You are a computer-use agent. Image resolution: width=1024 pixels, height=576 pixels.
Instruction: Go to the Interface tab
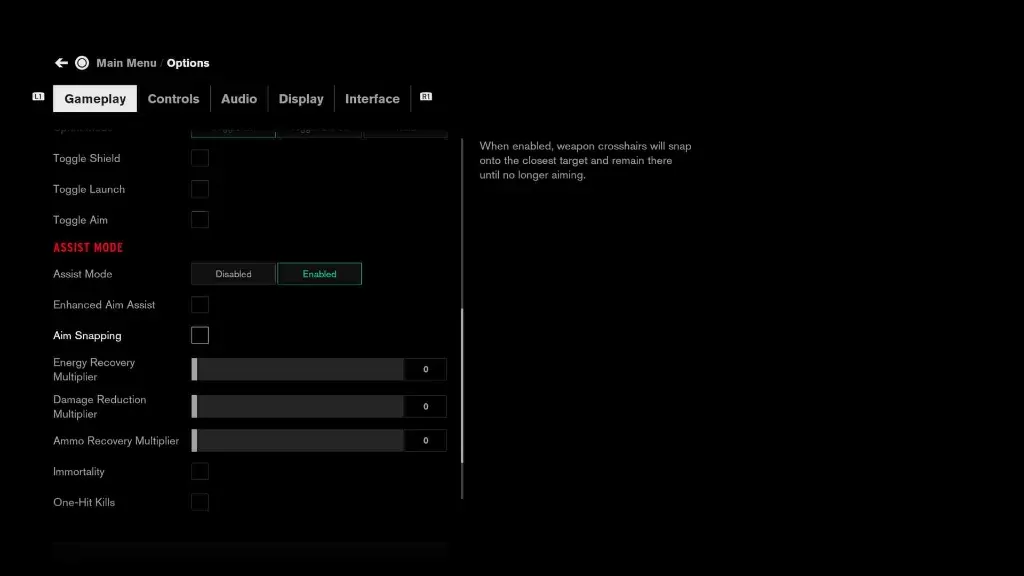pyautogui.click(x=372, y=99)
